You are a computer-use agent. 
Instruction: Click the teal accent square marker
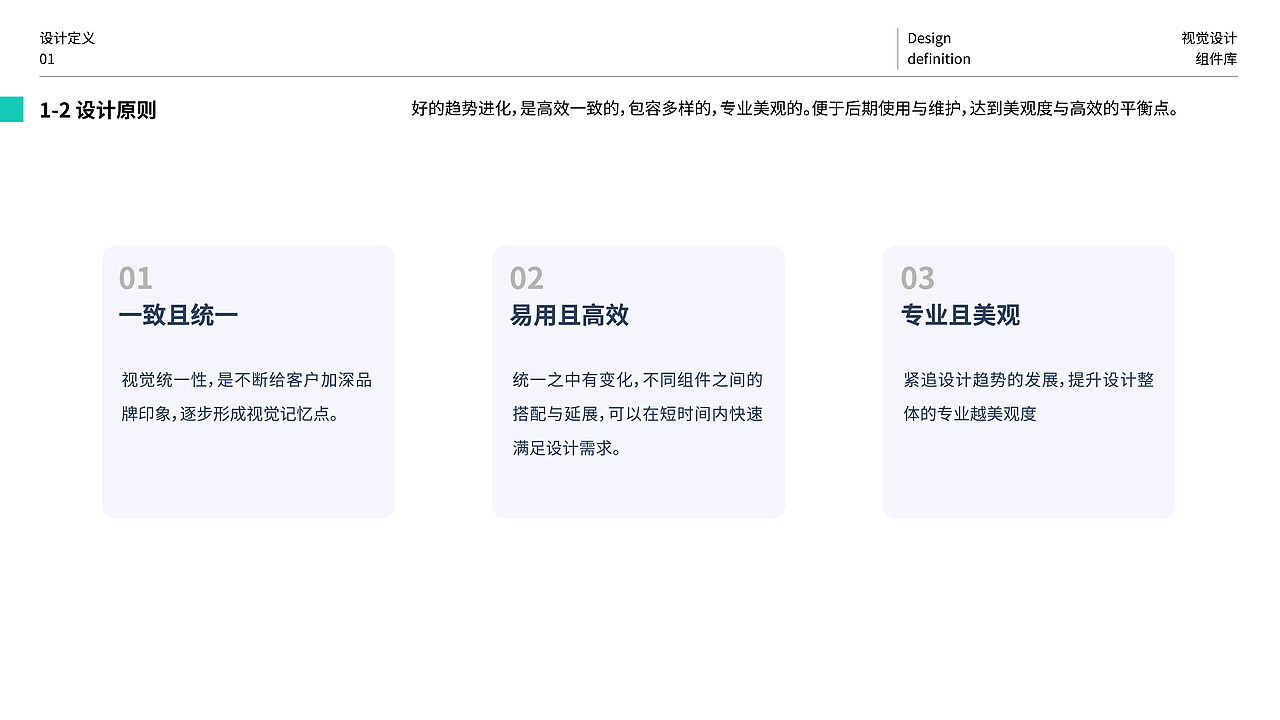(11, 108)
